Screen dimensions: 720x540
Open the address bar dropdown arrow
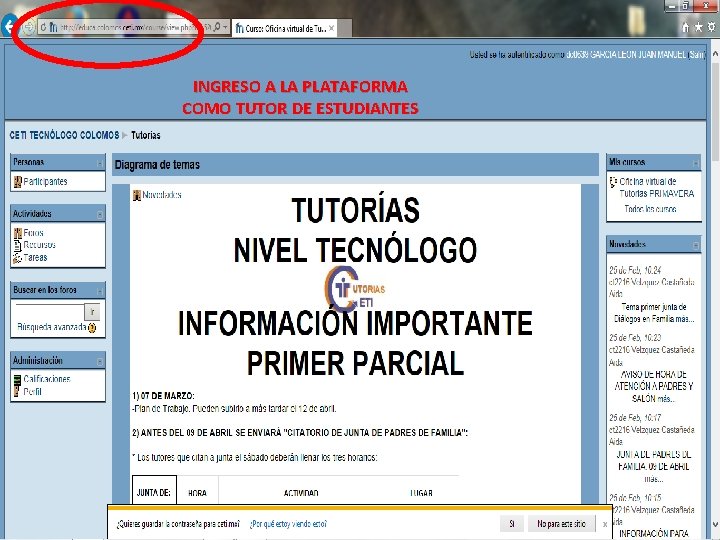tap(225, 28)
